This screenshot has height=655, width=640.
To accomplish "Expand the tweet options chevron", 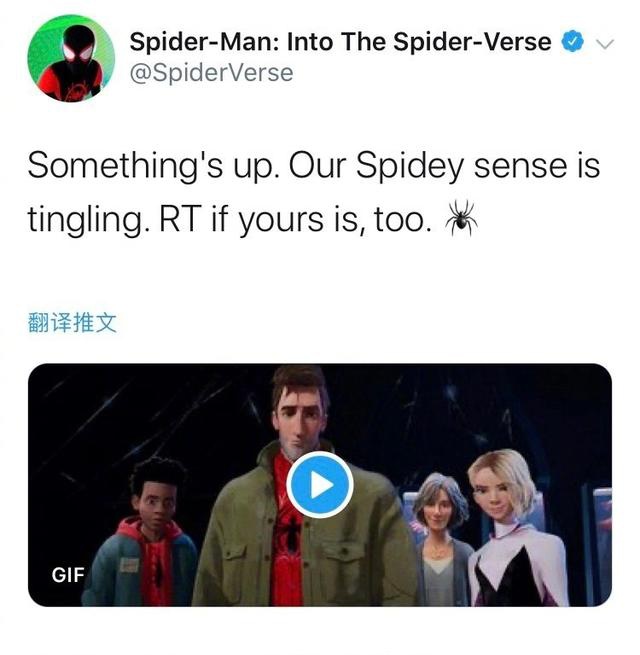I will [x=605, y=43].
